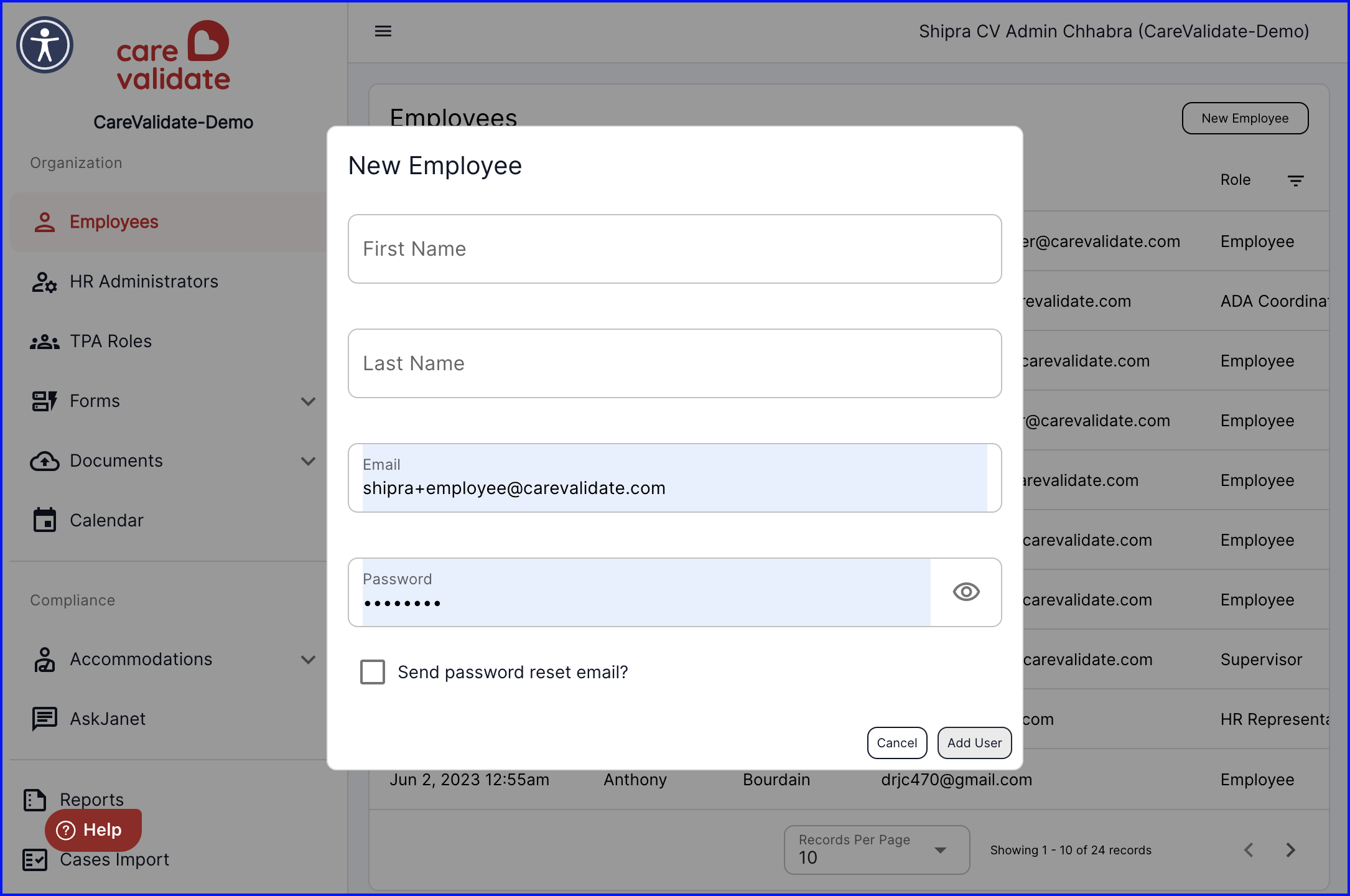Expand the Forms submenu chevron
This screenshot has width=1350, height=896.
(309, 401)
